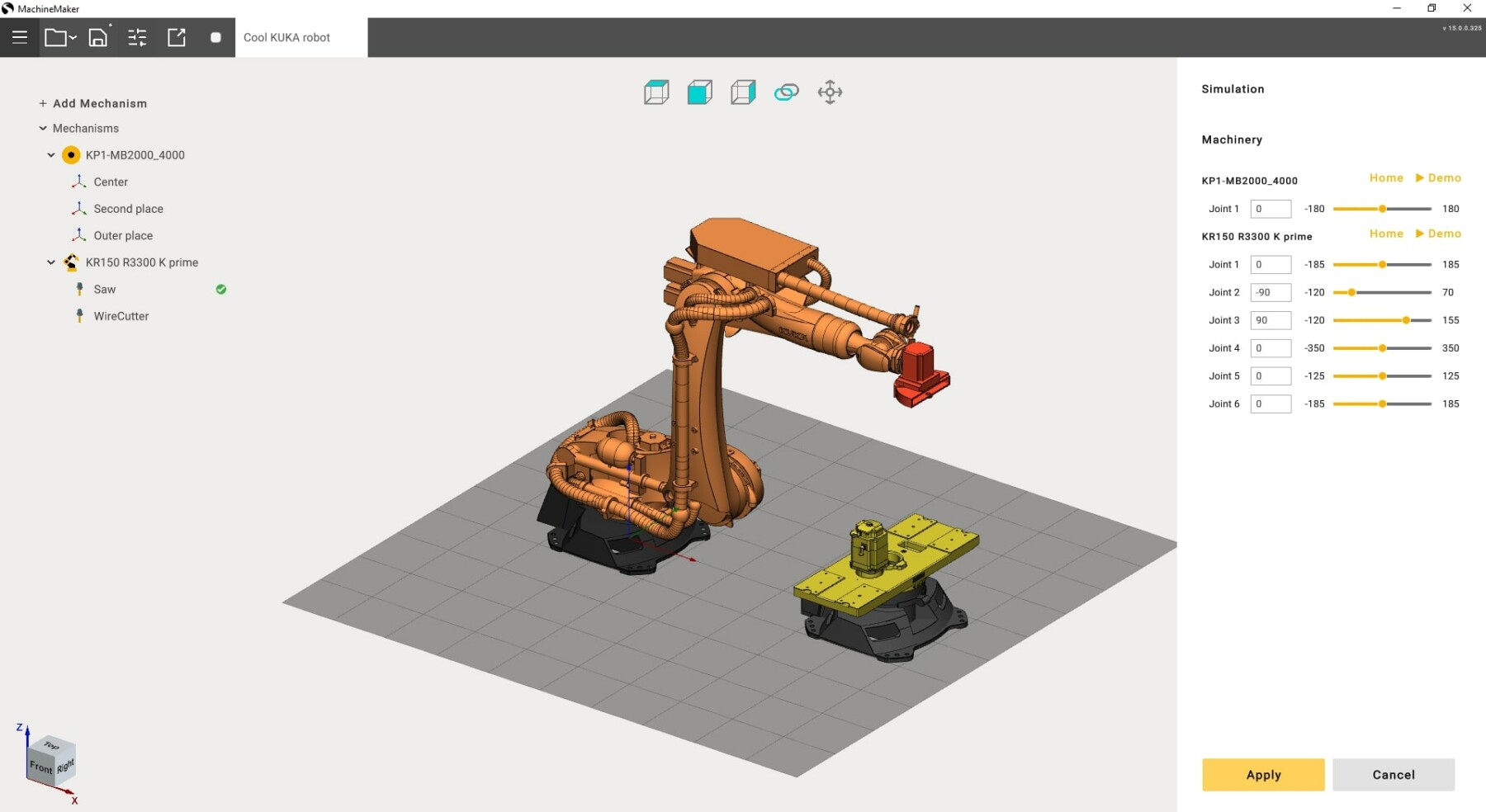1486x812 pixels.
Task: Select the wireframe cube view icon
Action: 656,92
